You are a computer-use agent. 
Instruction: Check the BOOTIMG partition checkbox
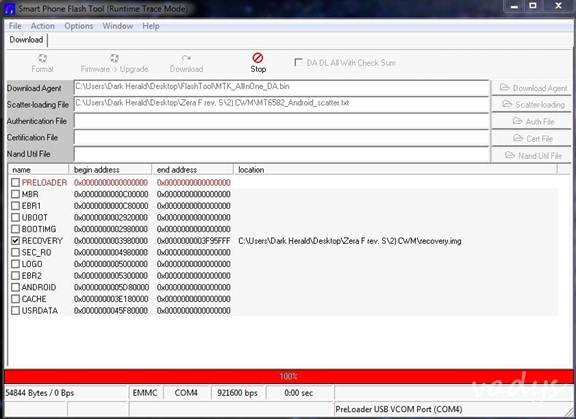pos(15,229)
